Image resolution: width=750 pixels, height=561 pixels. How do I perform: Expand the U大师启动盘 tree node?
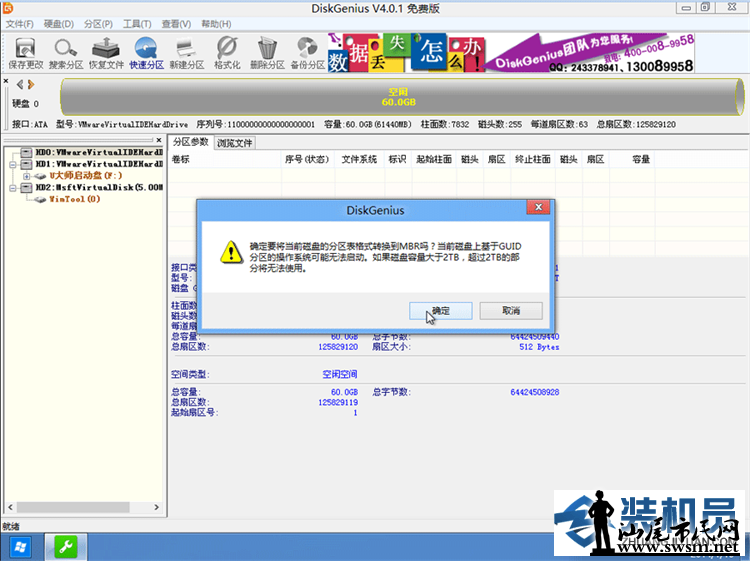tap(26, 176)
